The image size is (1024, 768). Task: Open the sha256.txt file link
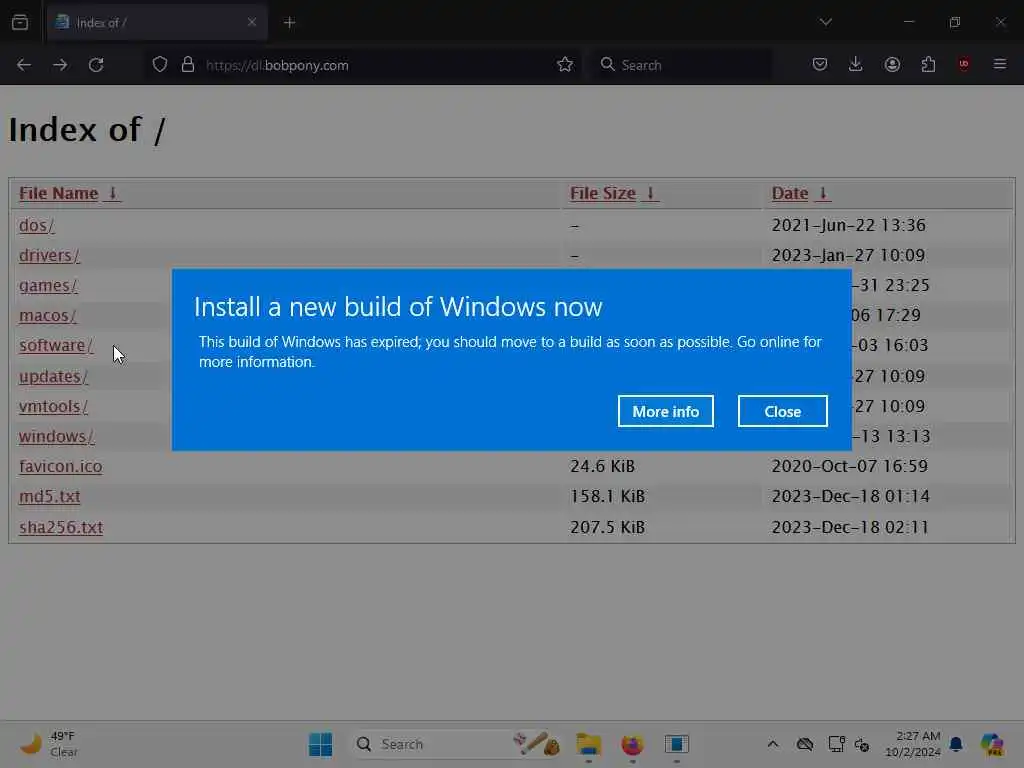(61, 527)
